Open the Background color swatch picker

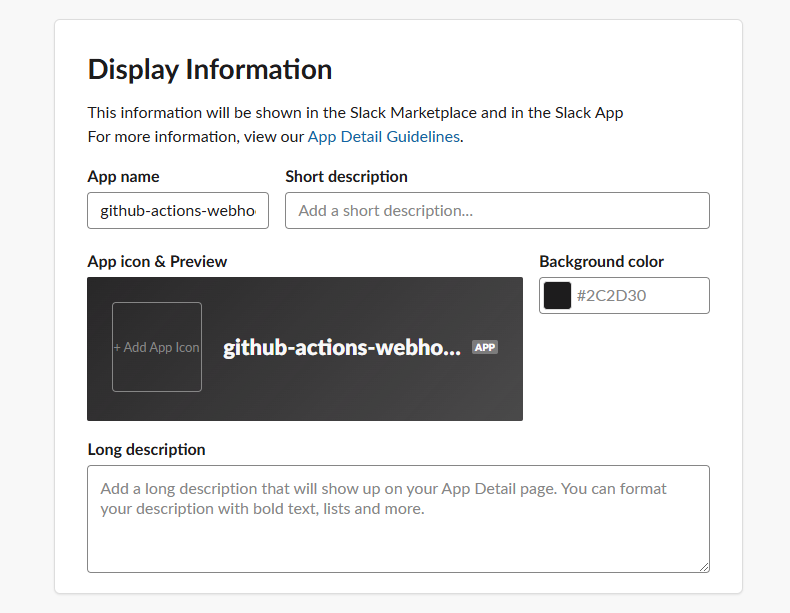point(557,296)
